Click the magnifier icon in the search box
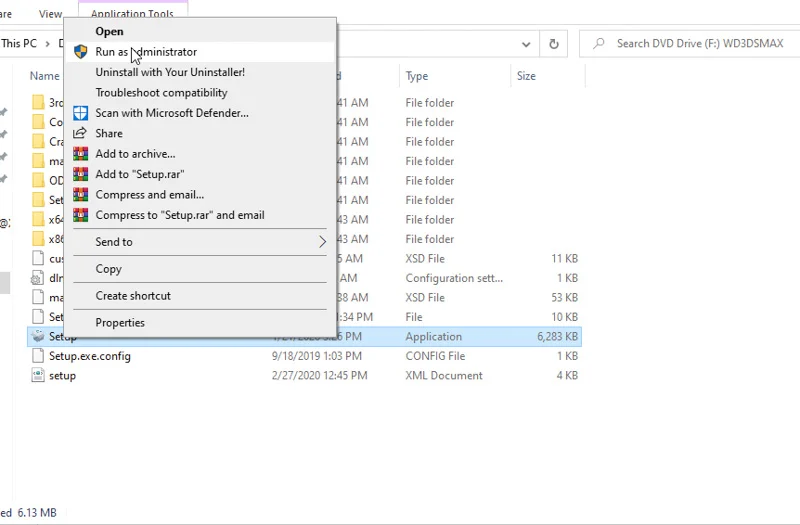Screen dimensions: 800x525 tap(598, 44)
